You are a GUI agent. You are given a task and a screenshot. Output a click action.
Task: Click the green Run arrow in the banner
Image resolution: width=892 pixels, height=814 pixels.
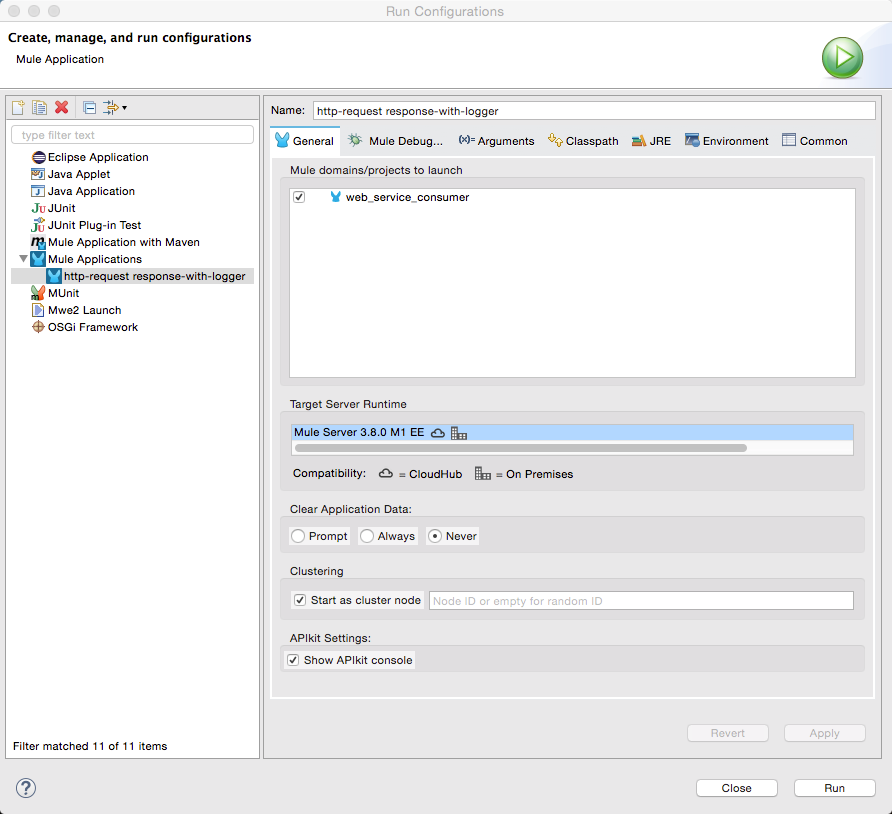842,58
